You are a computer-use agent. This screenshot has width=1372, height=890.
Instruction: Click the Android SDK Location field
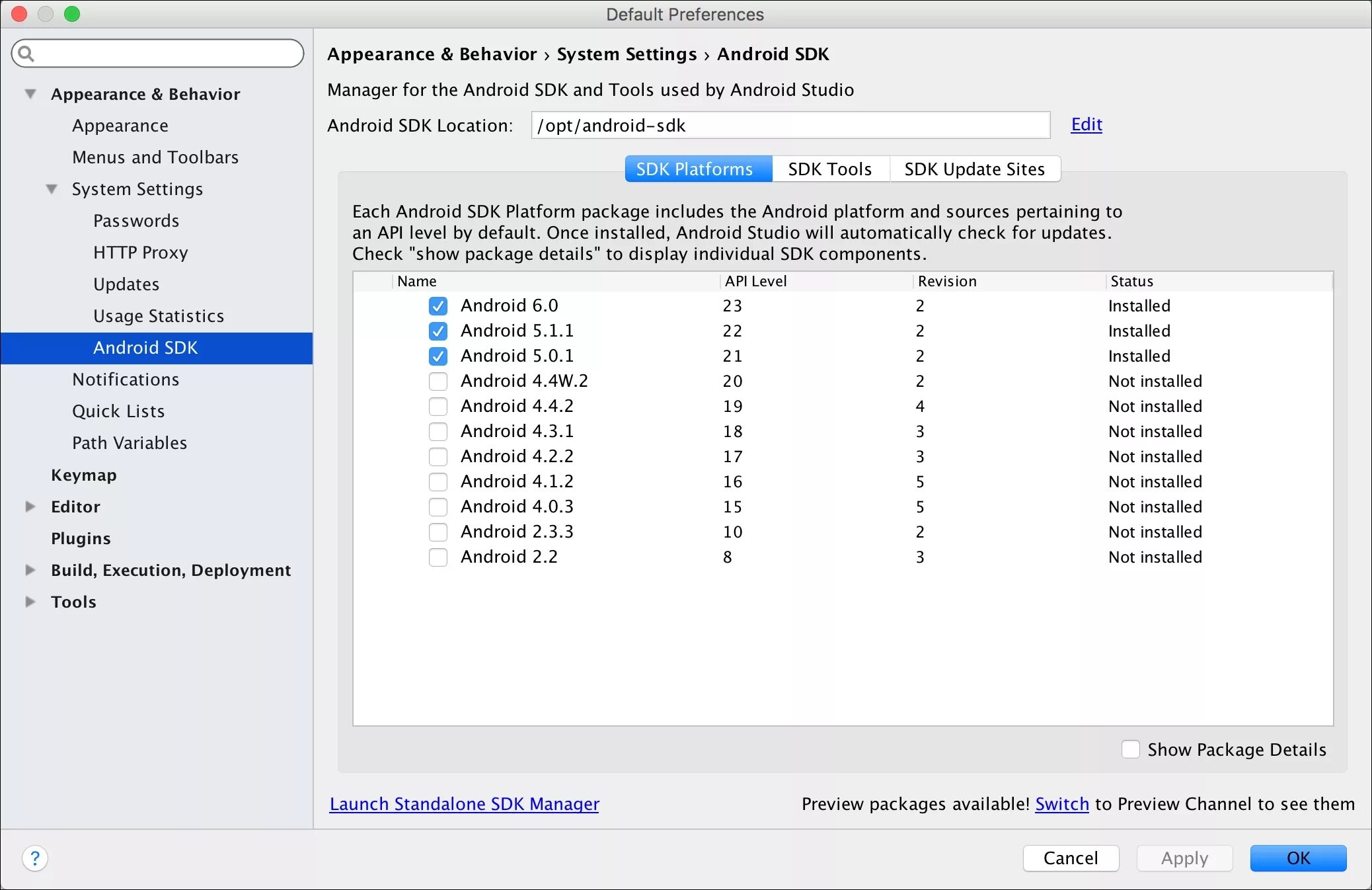pos(790,125)
